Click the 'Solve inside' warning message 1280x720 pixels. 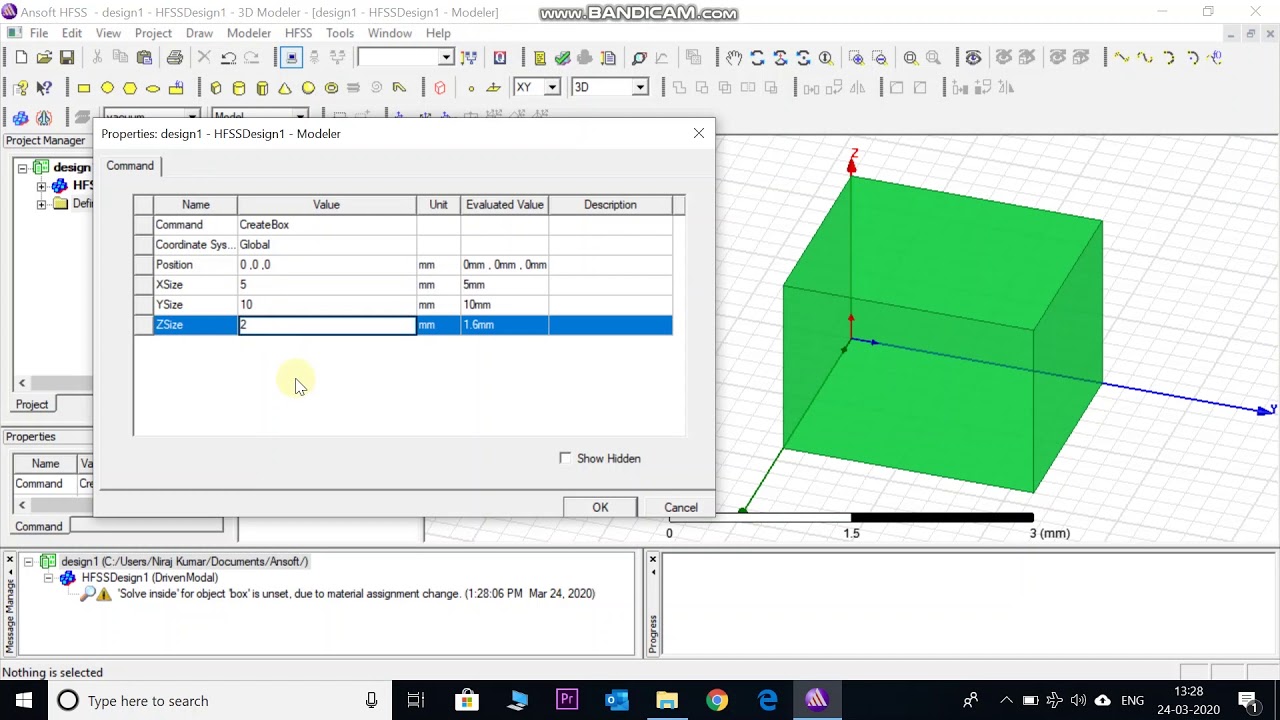356,594
